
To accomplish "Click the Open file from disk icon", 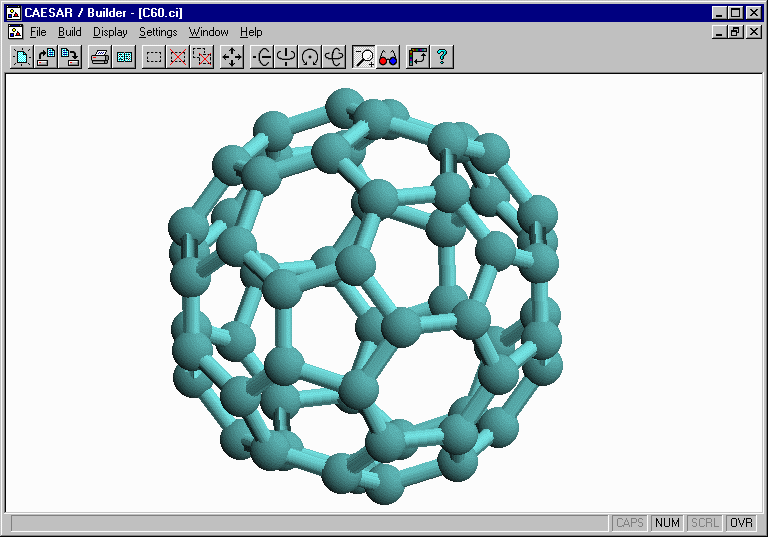I will point(46,57).
